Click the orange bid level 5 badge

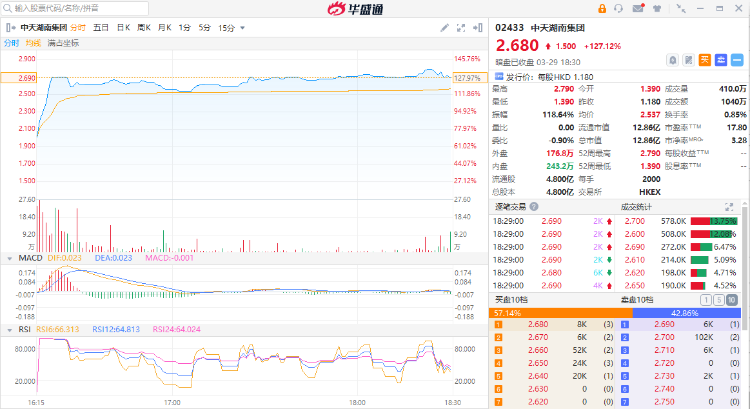point(498,376)
